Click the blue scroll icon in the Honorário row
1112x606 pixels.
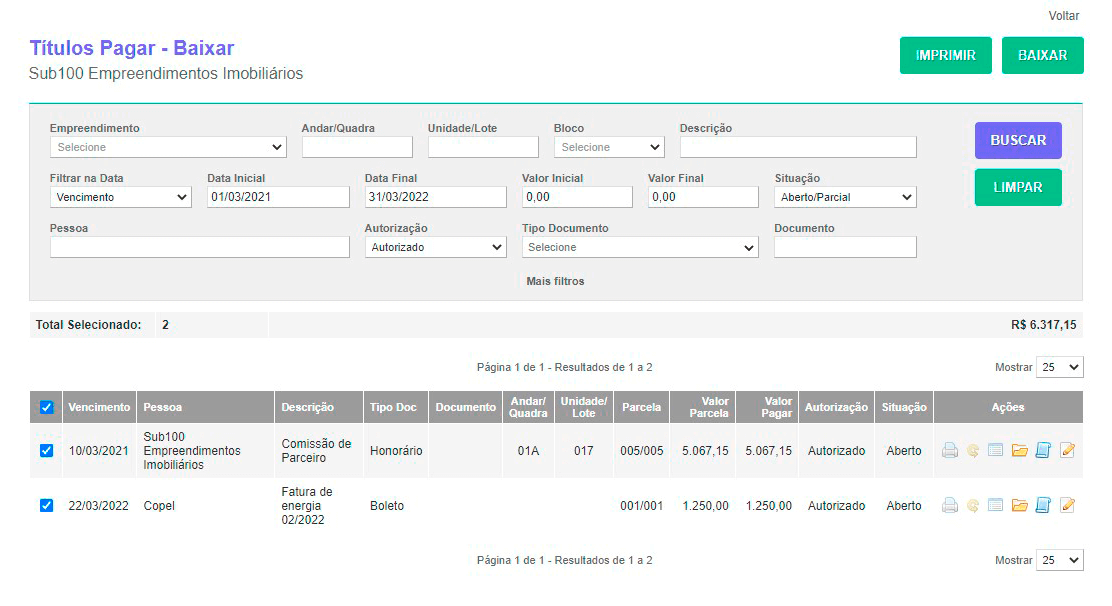pos(1043,451)
